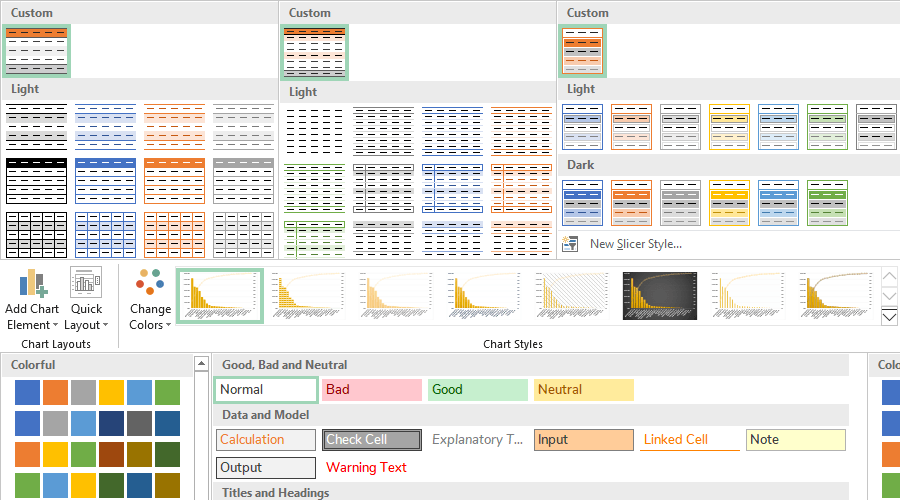Select black header medium table style

tap(36, 181)
